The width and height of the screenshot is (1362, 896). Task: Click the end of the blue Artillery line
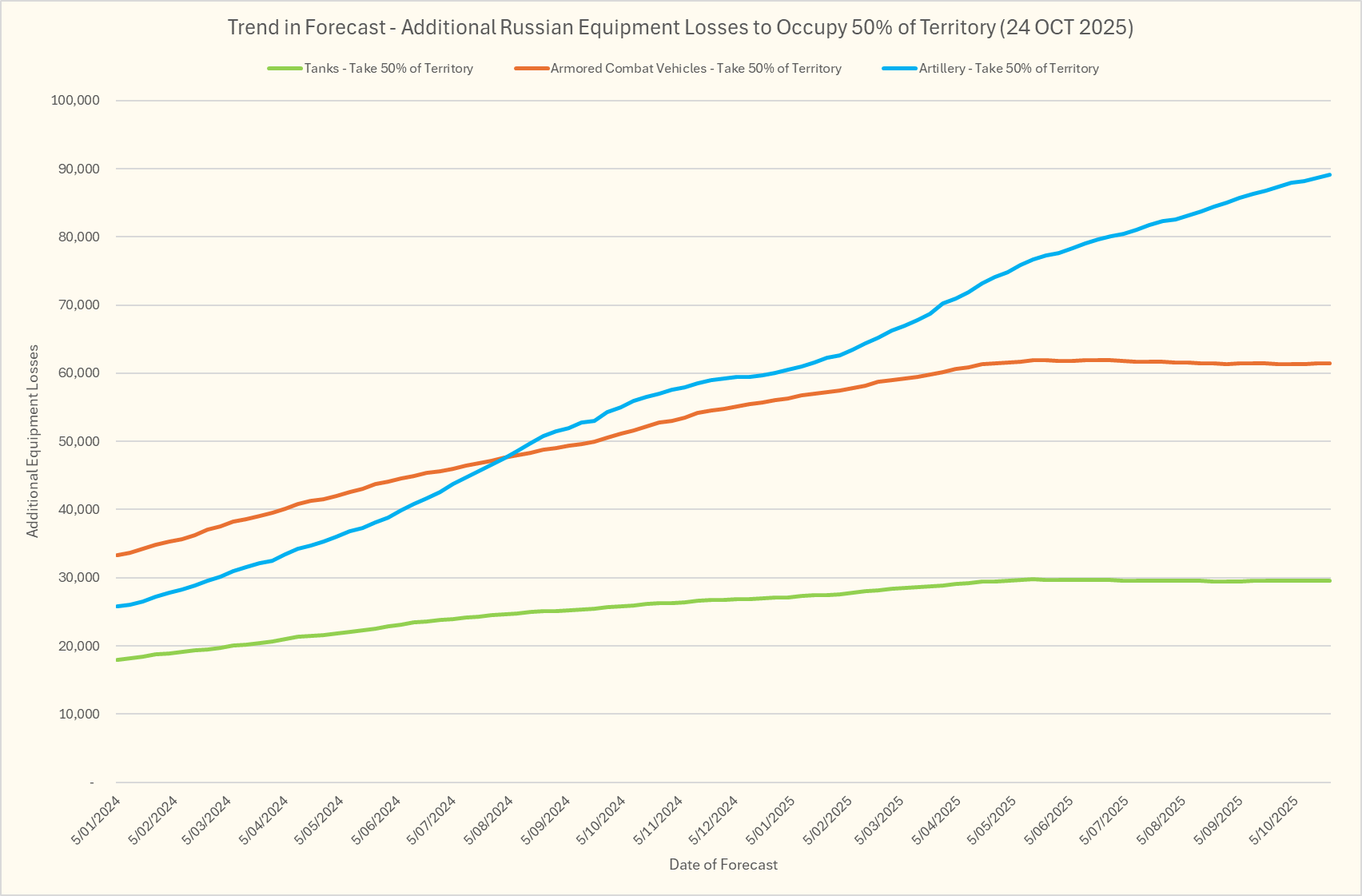click(x=1328, y=175)
